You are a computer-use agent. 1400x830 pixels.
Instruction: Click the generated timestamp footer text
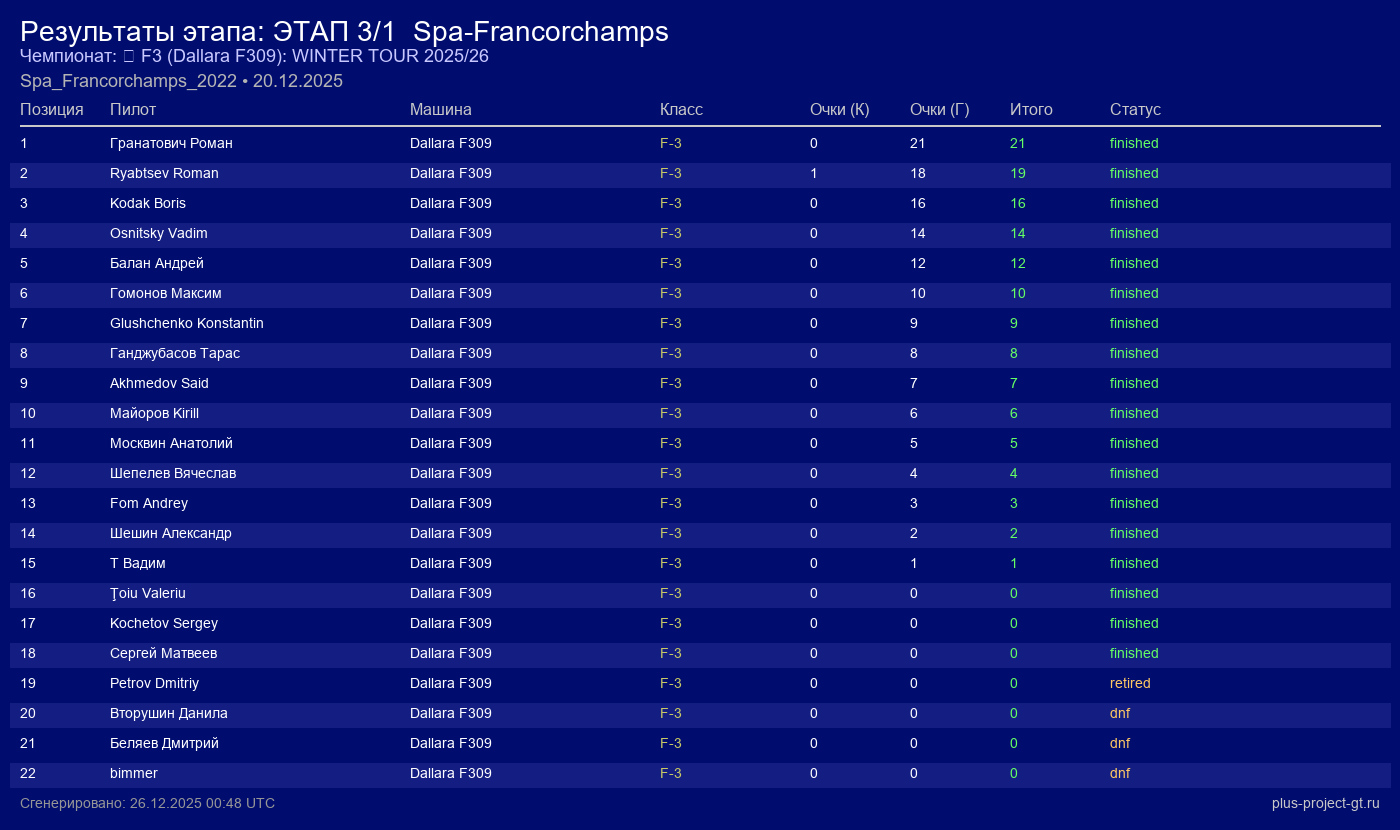click(147, 803)
